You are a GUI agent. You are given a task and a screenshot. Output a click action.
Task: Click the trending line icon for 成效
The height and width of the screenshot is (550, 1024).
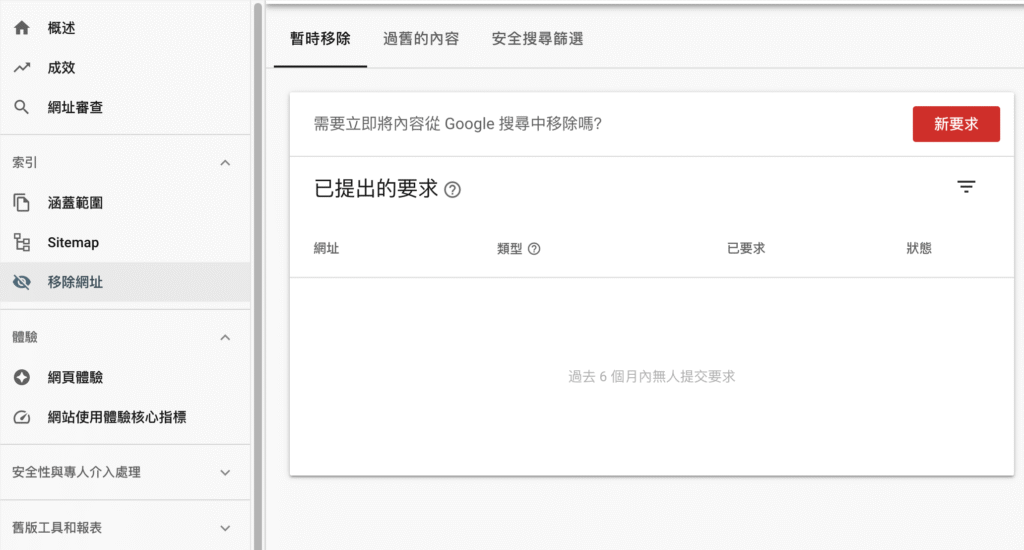(x=22, y=67)
